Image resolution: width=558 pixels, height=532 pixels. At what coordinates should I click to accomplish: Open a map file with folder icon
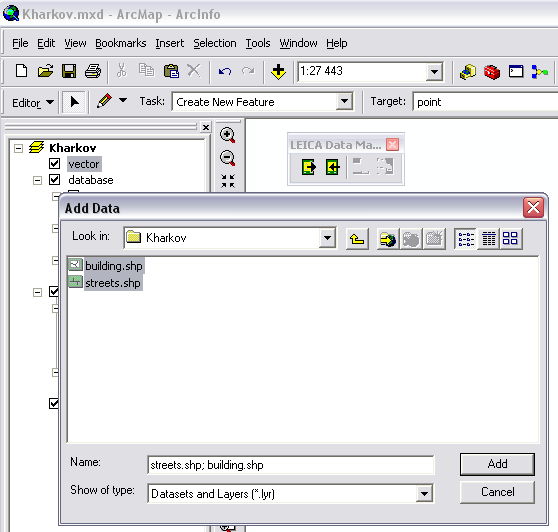coord(45,71)
